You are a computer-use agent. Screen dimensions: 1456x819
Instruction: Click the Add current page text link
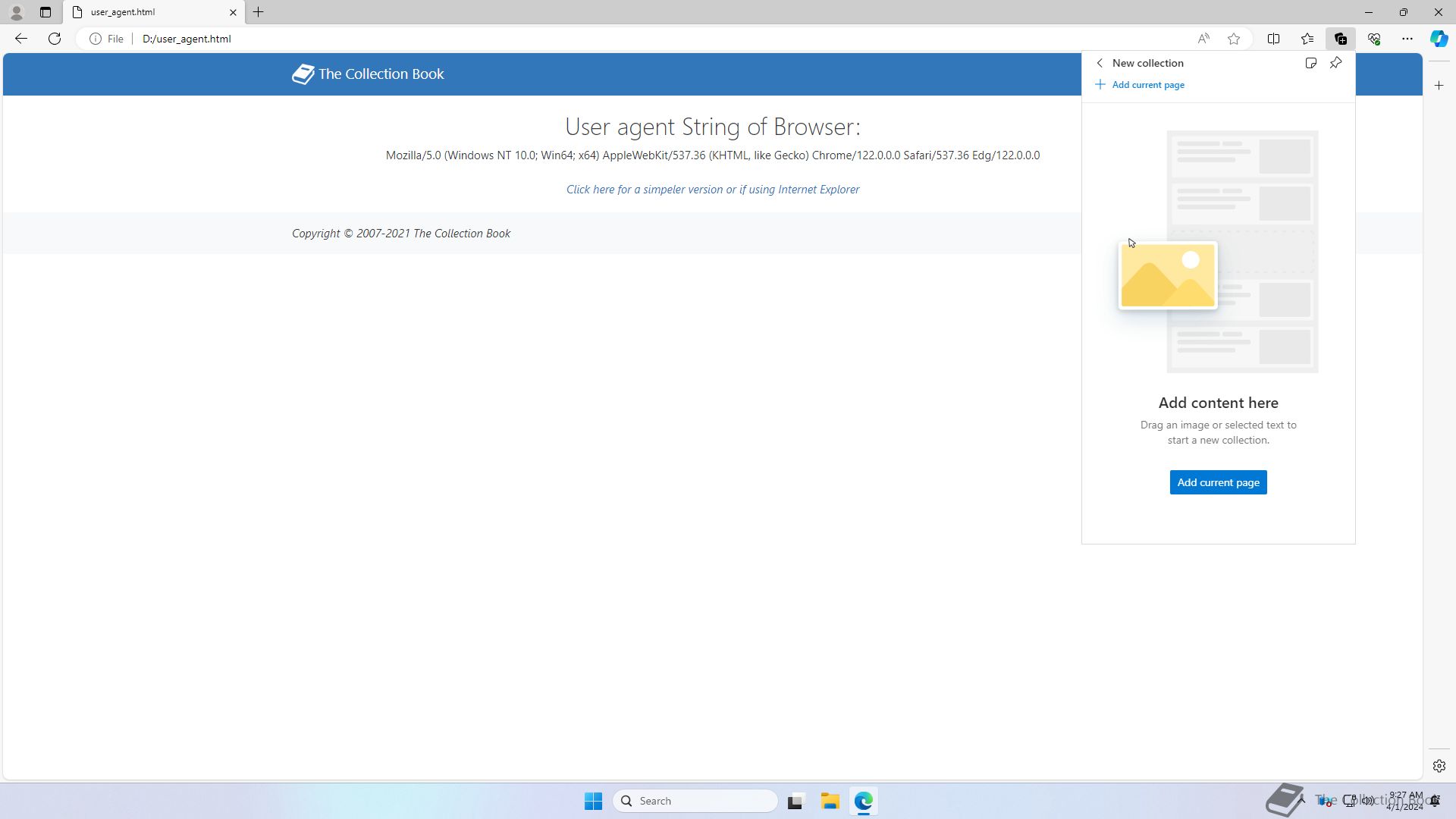(x=1147, y=85)
